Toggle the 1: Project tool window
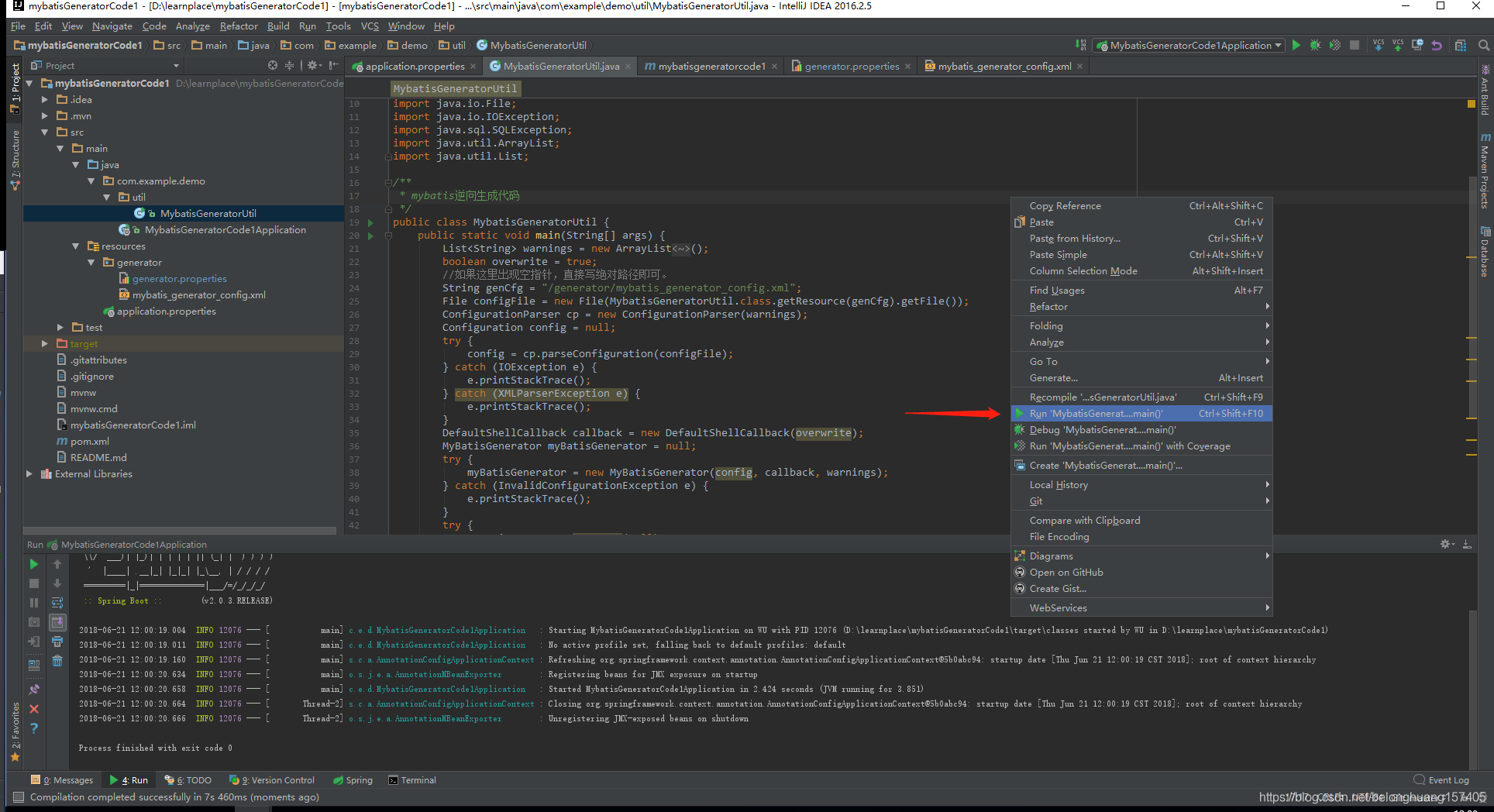The image size is (1494, 812). click(15, 88)
